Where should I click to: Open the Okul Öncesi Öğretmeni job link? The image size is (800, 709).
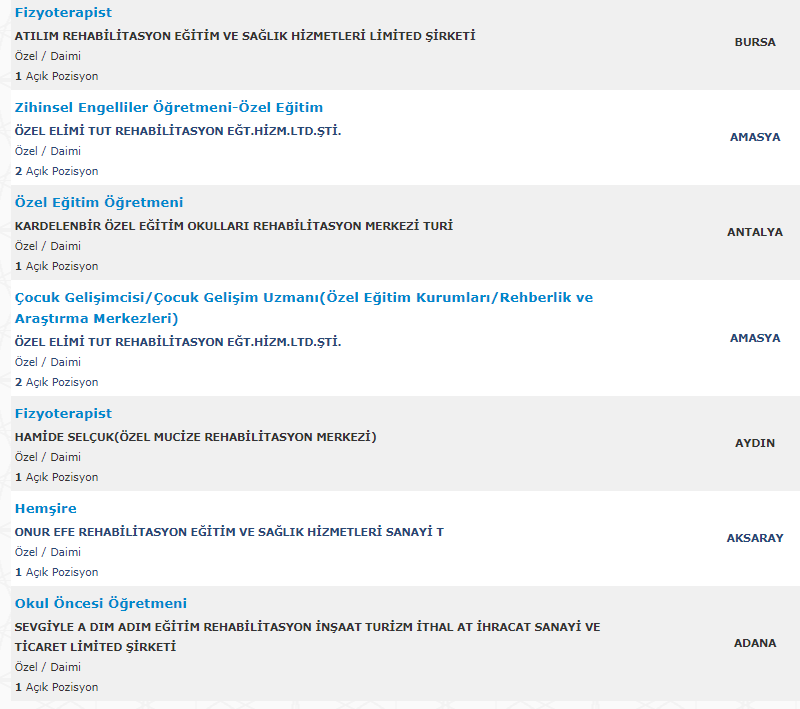(100, 604)
